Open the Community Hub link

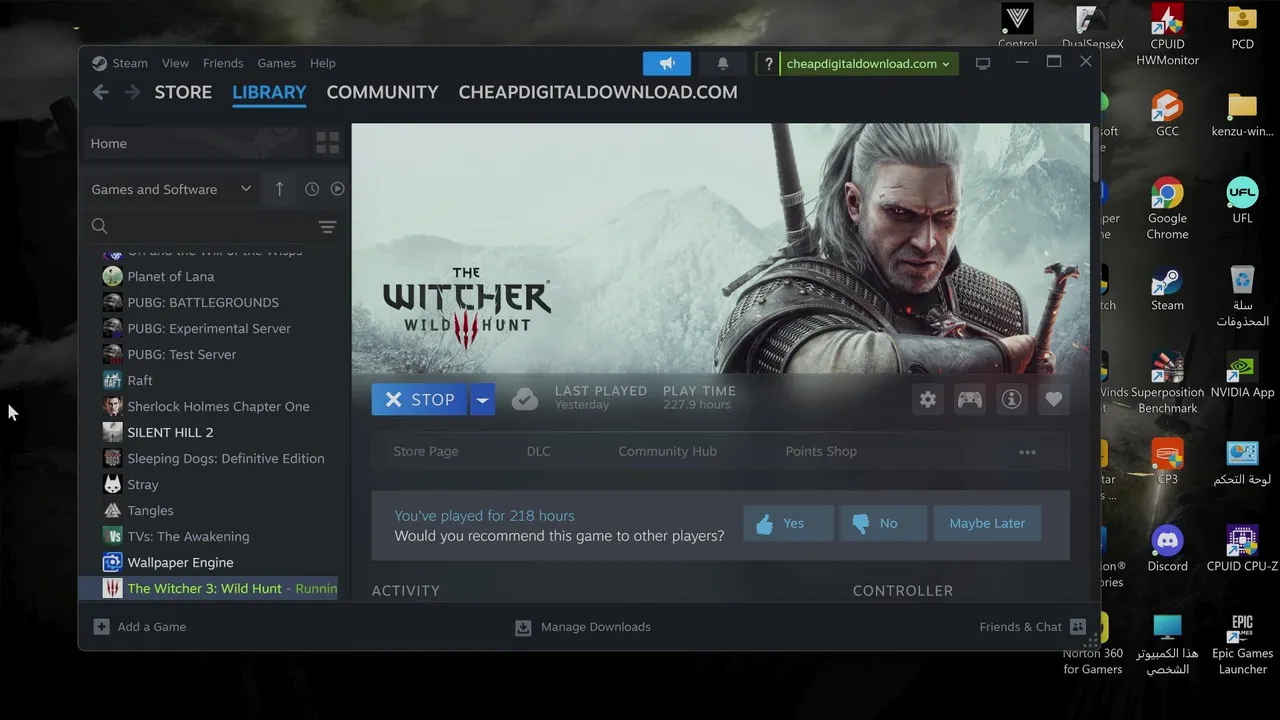(x=667, y=451)
